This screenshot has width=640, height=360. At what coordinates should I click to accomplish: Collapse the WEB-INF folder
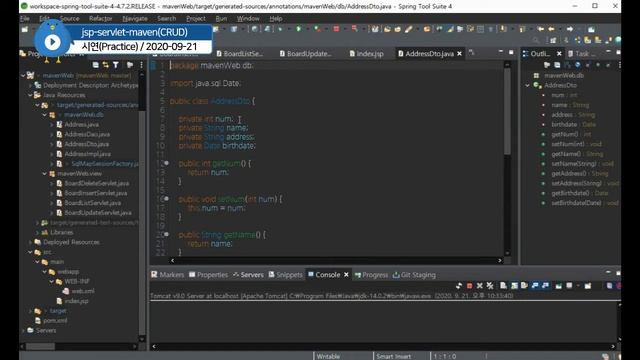[52, 281]
